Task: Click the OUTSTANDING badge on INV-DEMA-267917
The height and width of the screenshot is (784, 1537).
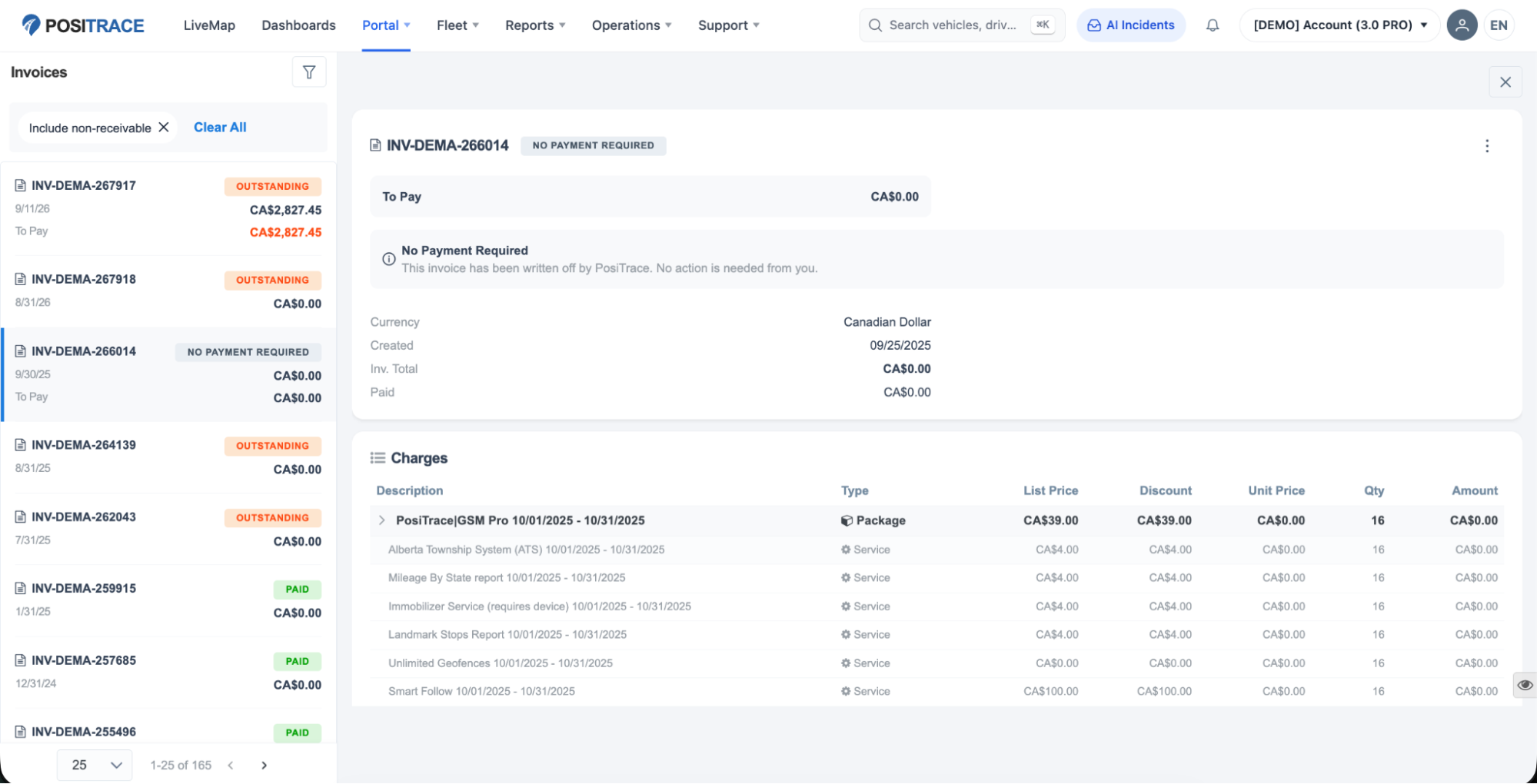Action: pos(273,187)
